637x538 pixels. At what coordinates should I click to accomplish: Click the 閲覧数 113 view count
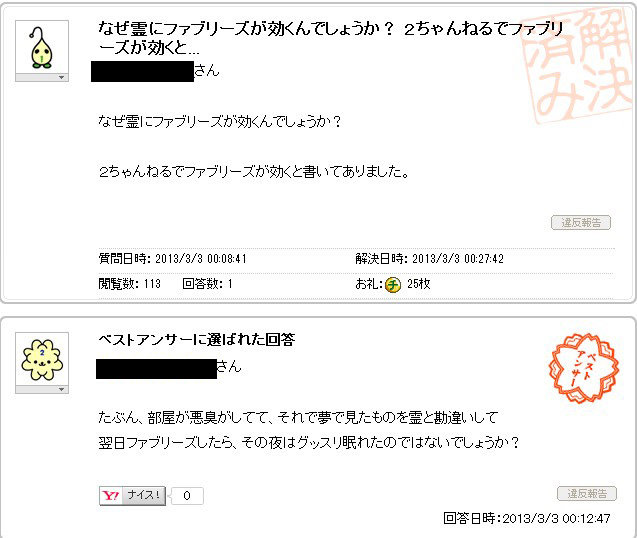coord(130,284)
